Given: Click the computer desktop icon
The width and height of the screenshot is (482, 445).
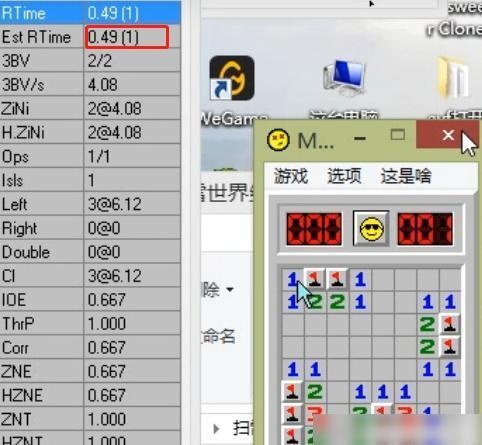Looking at the screenshot, I should click(345, 77).
